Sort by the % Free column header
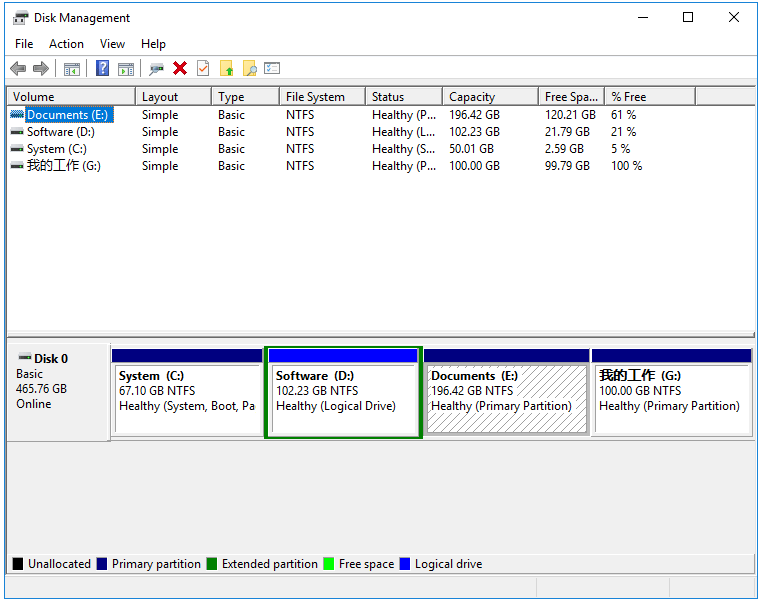 pyautogui.click(x=650, y=97)
